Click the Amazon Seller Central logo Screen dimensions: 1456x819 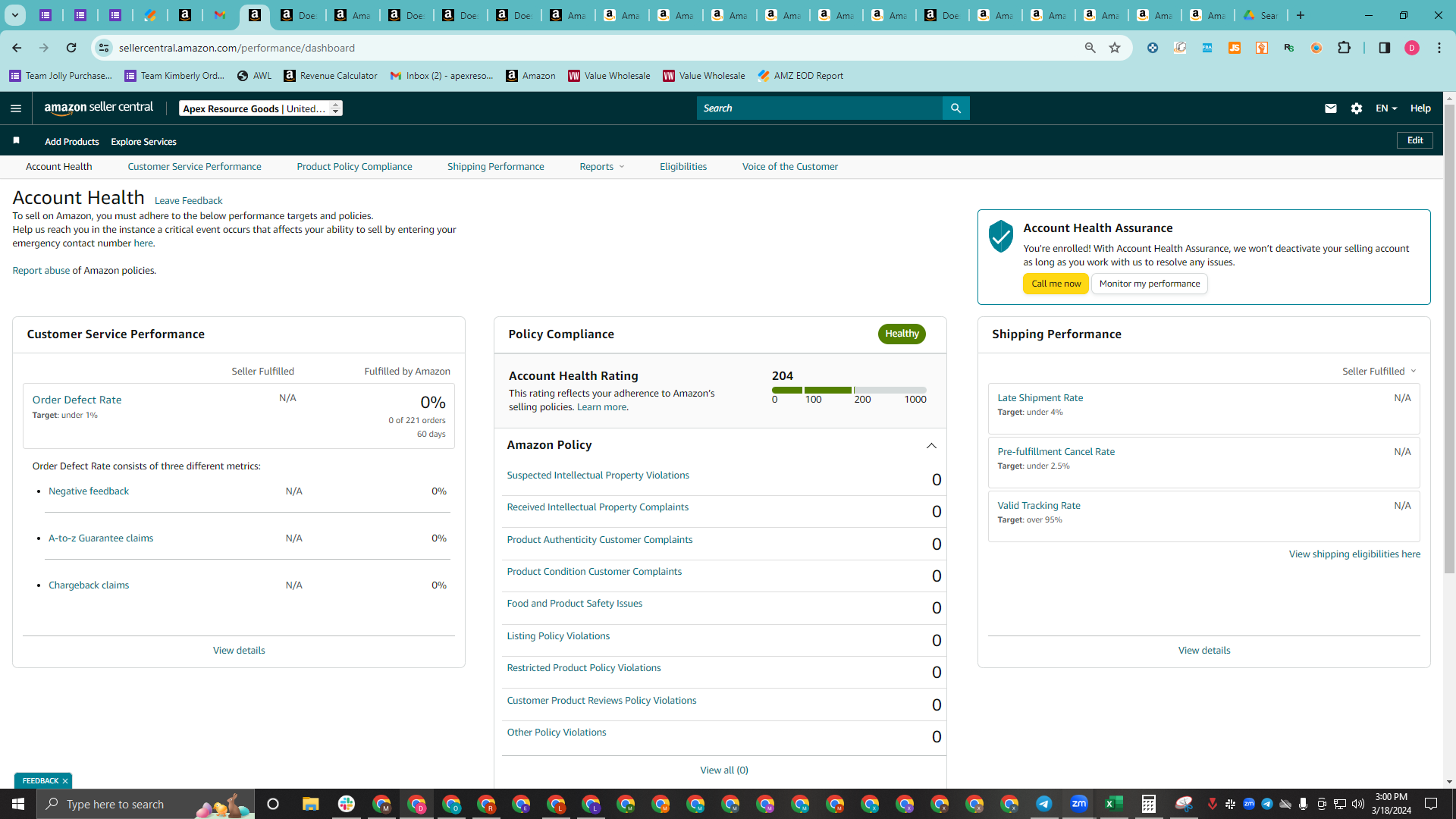[99, 108]
